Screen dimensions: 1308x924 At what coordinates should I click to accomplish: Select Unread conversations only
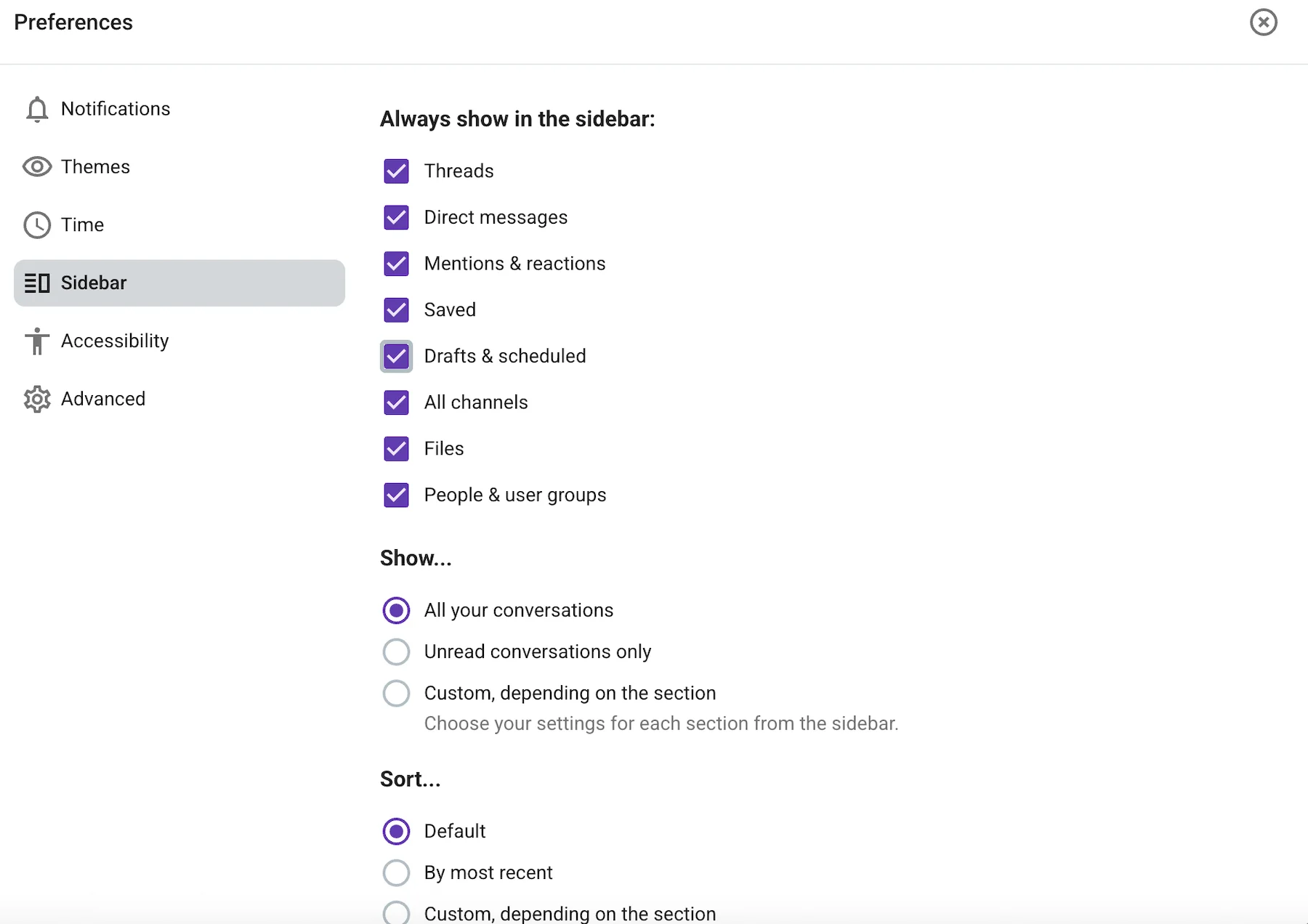click(396, 652)
